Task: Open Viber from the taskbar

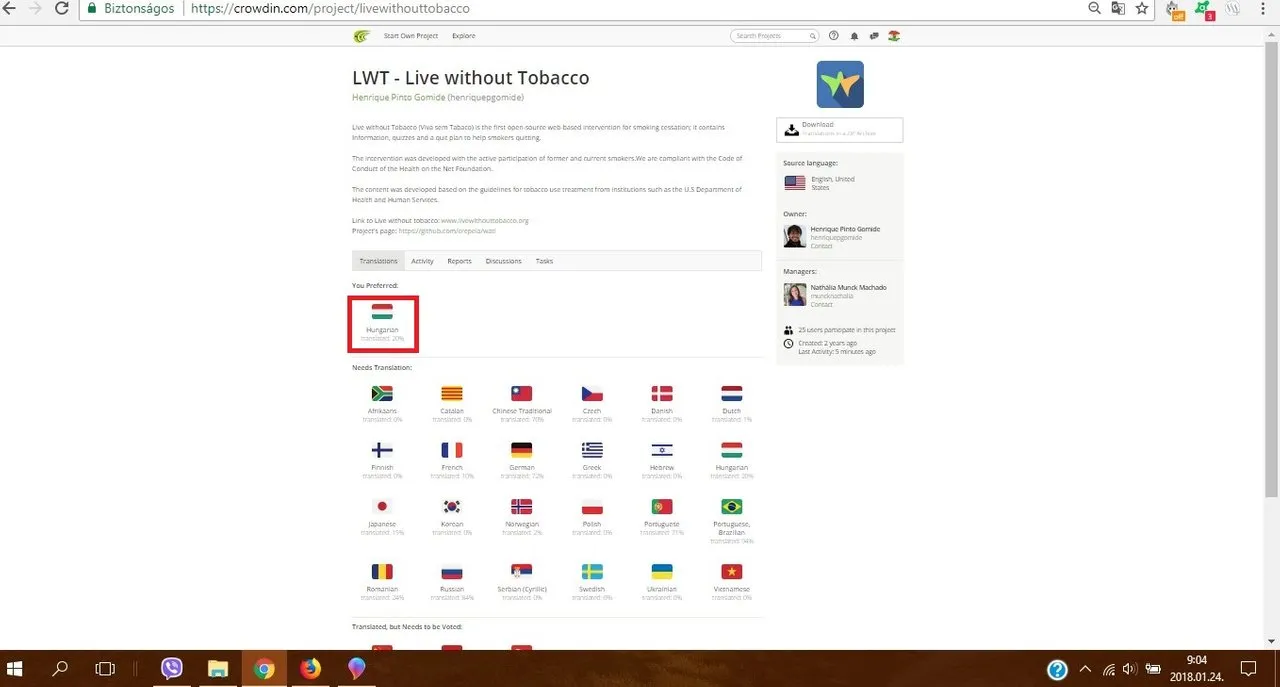Action: tap(172, 668)
